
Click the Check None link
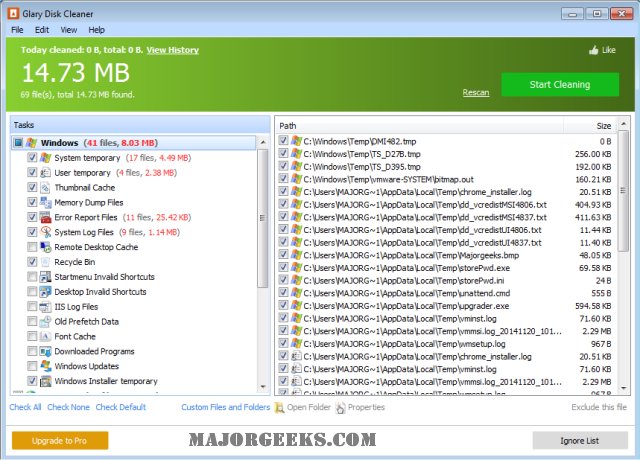[x=68, y=407]
